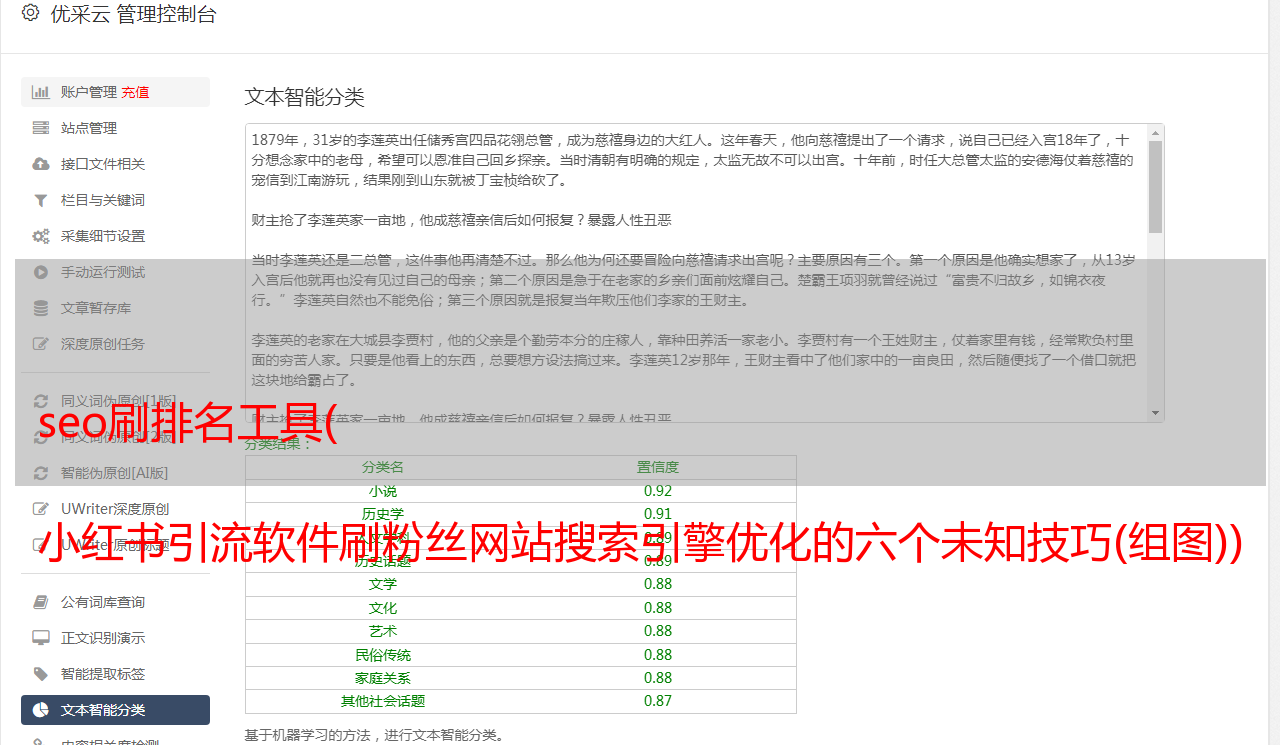Click the 0.88 confidence value for 民俗传统

click(x=658, y=655)
